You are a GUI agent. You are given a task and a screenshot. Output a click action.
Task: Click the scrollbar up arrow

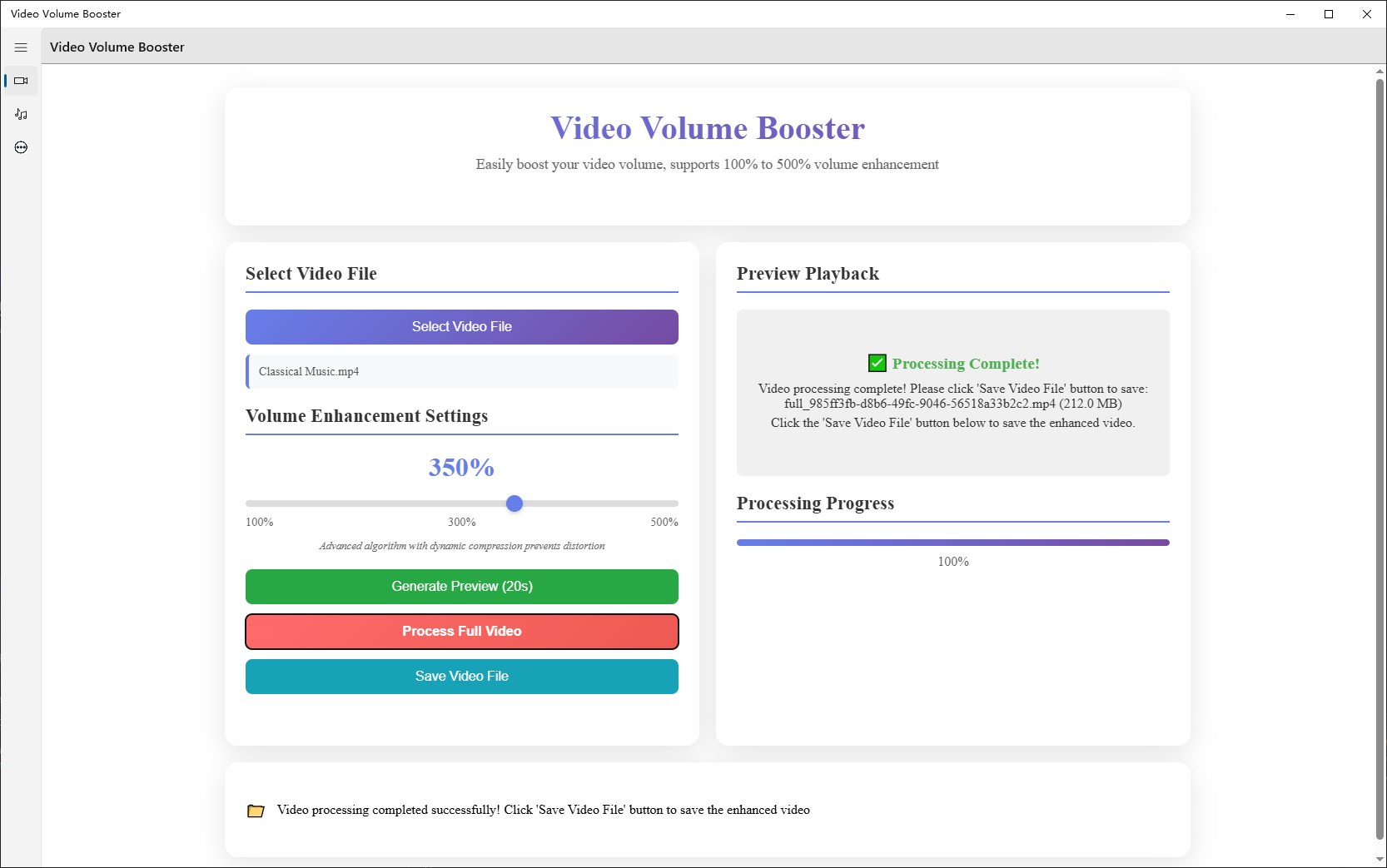tap(1380, 70)
